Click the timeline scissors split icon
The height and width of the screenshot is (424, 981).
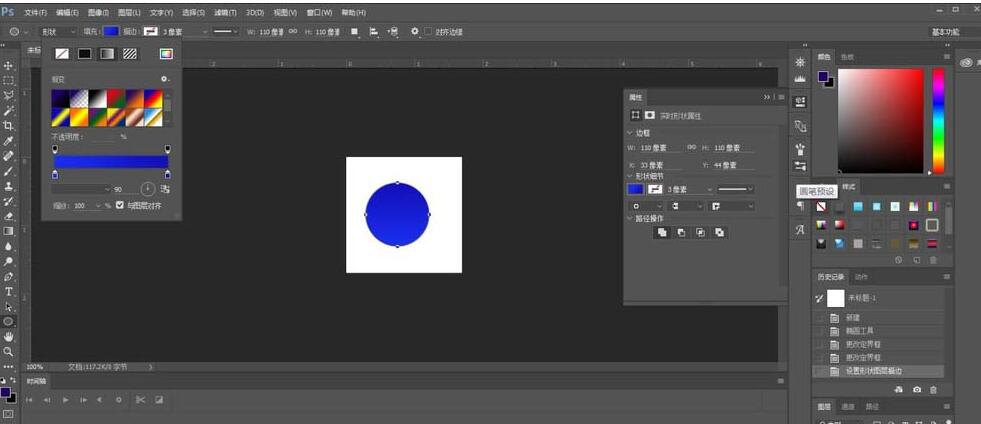point(140,400)
